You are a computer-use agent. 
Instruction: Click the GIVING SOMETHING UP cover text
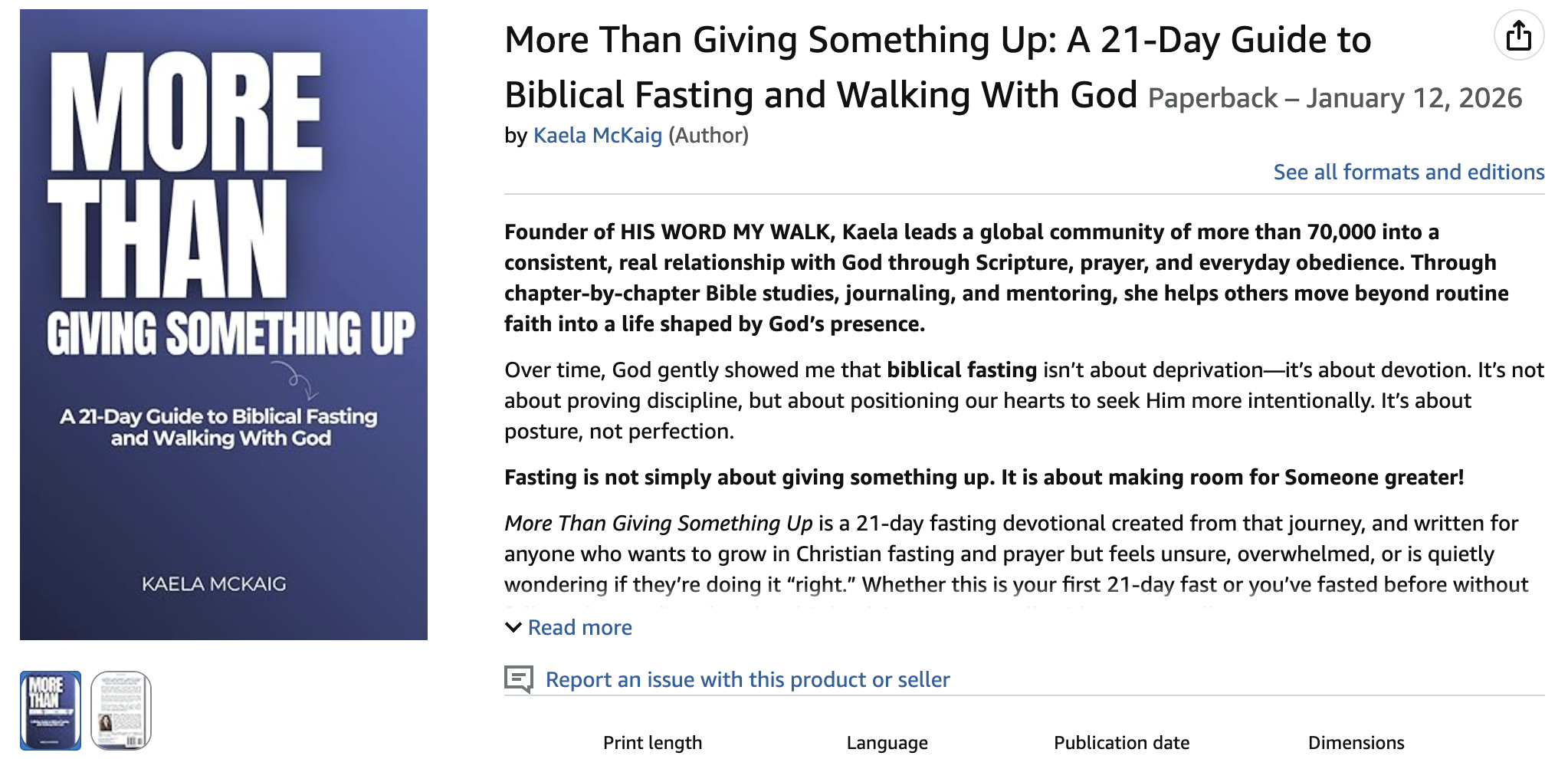(231, 334)
